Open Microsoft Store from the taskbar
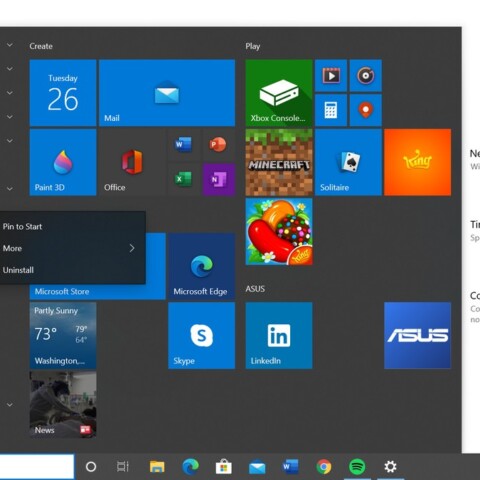Viewport: 480px width, 480px height. click(224, 467)
